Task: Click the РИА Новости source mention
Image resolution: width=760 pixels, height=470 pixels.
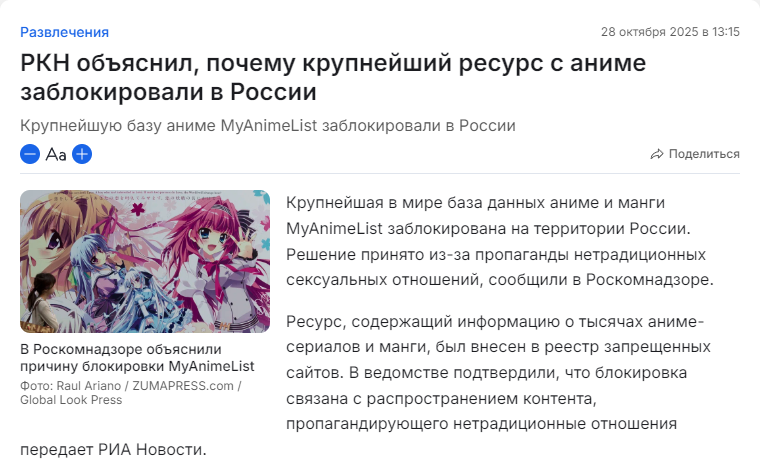Action: [152, 450]
